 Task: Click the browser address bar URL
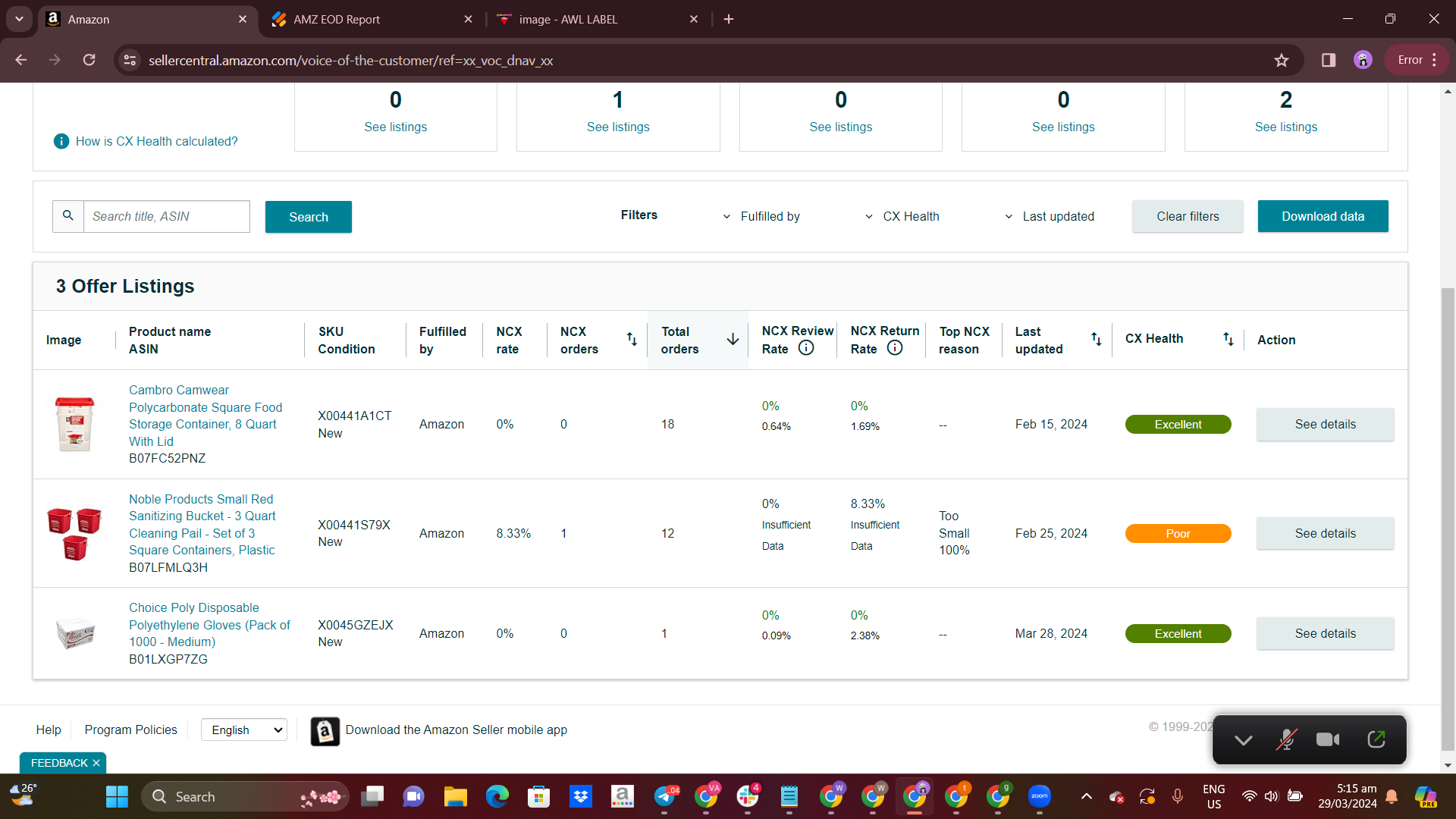[350, 60]
